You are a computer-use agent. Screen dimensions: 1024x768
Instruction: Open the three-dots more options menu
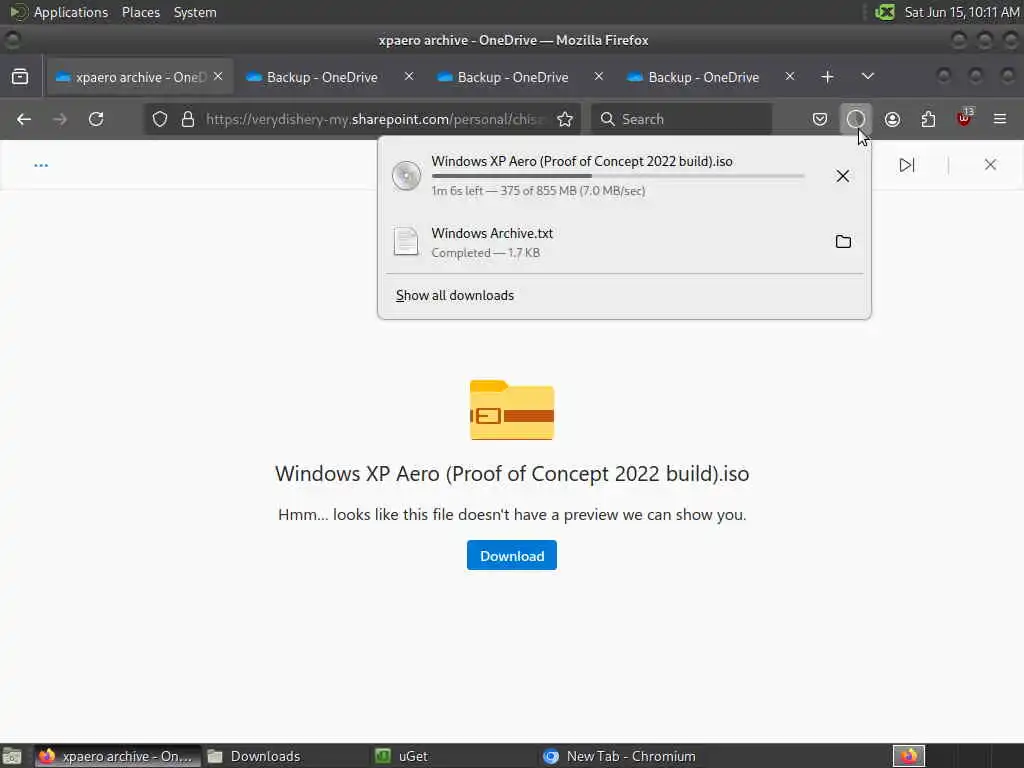point(41,165)
